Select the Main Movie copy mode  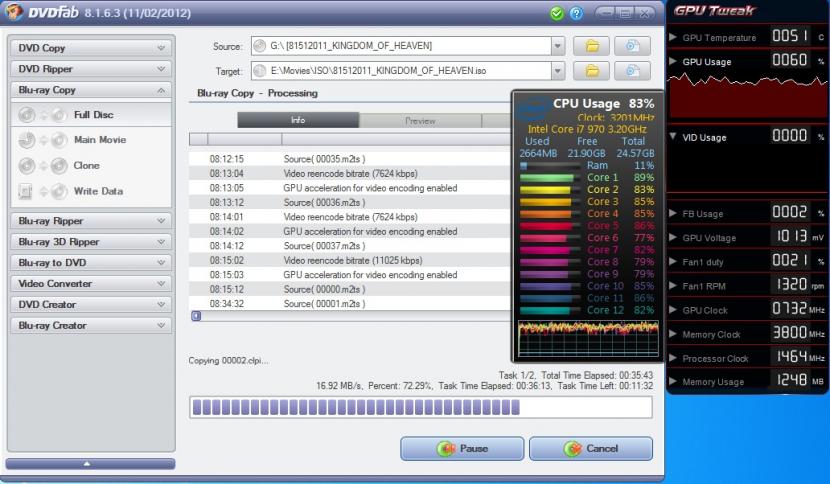coord(91,140)
